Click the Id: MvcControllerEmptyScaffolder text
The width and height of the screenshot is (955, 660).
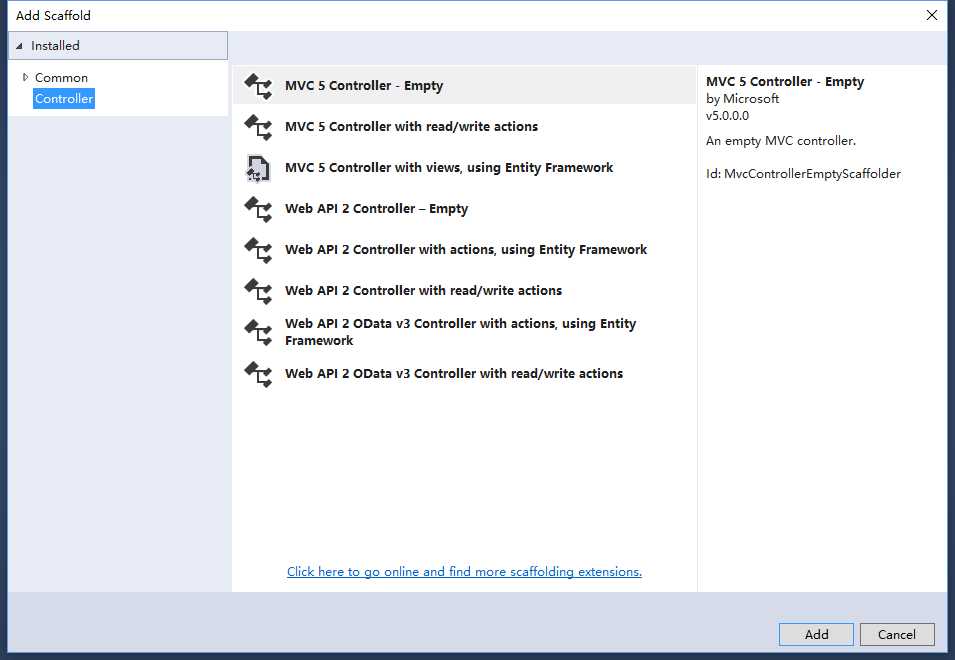click(803, 174)
